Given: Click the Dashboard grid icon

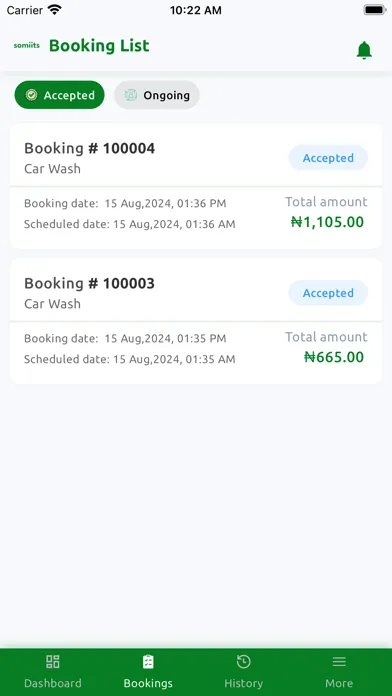Looking at the screenshot, I should point(53,662).
